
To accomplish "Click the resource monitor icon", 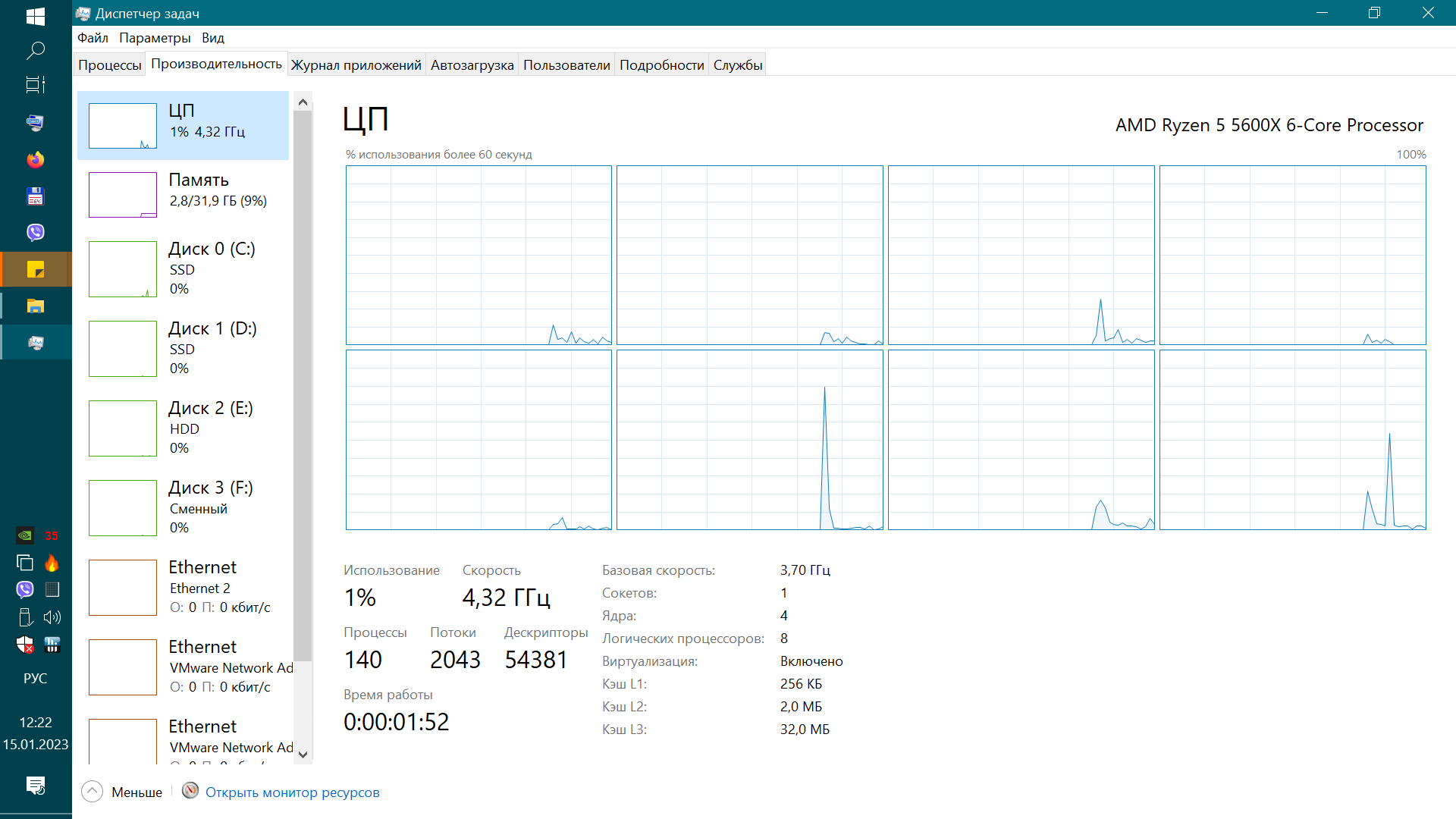I will pyautogui.click(x=190, y=791).
